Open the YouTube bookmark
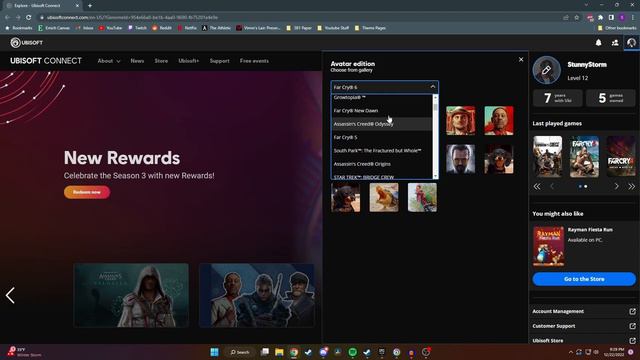This screenshot has width=640, height=360. [110, 28]
